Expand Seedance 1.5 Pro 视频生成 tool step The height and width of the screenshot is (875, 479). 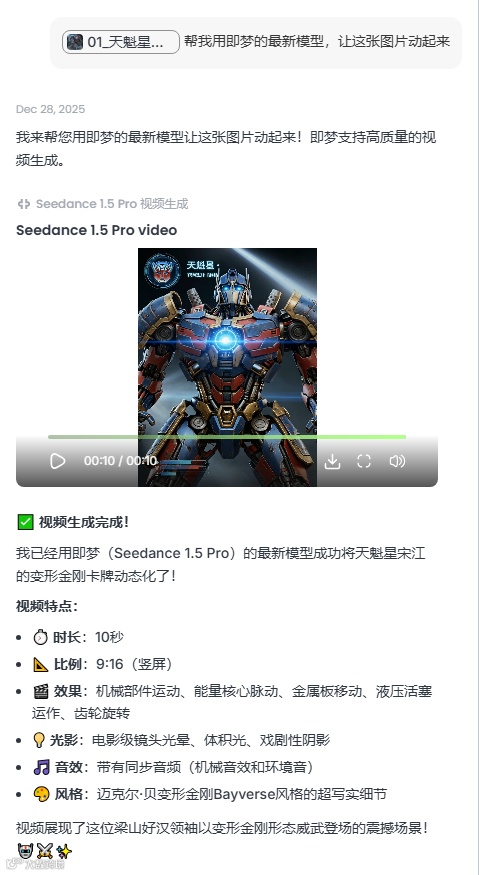coord(103,204)
